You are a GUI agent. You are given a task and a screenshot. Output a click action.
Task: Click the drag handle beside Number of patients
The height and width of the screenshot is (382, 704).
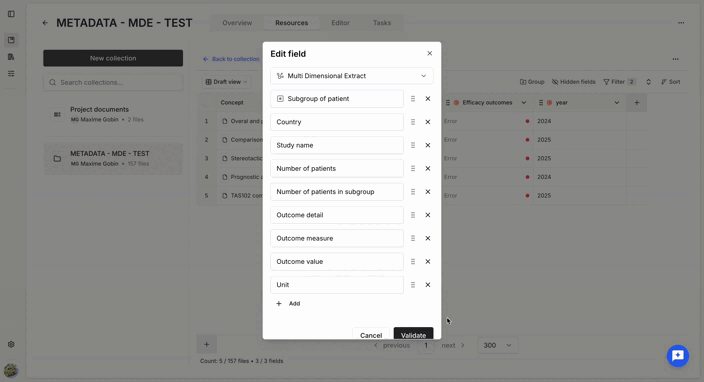pos(413,168)
